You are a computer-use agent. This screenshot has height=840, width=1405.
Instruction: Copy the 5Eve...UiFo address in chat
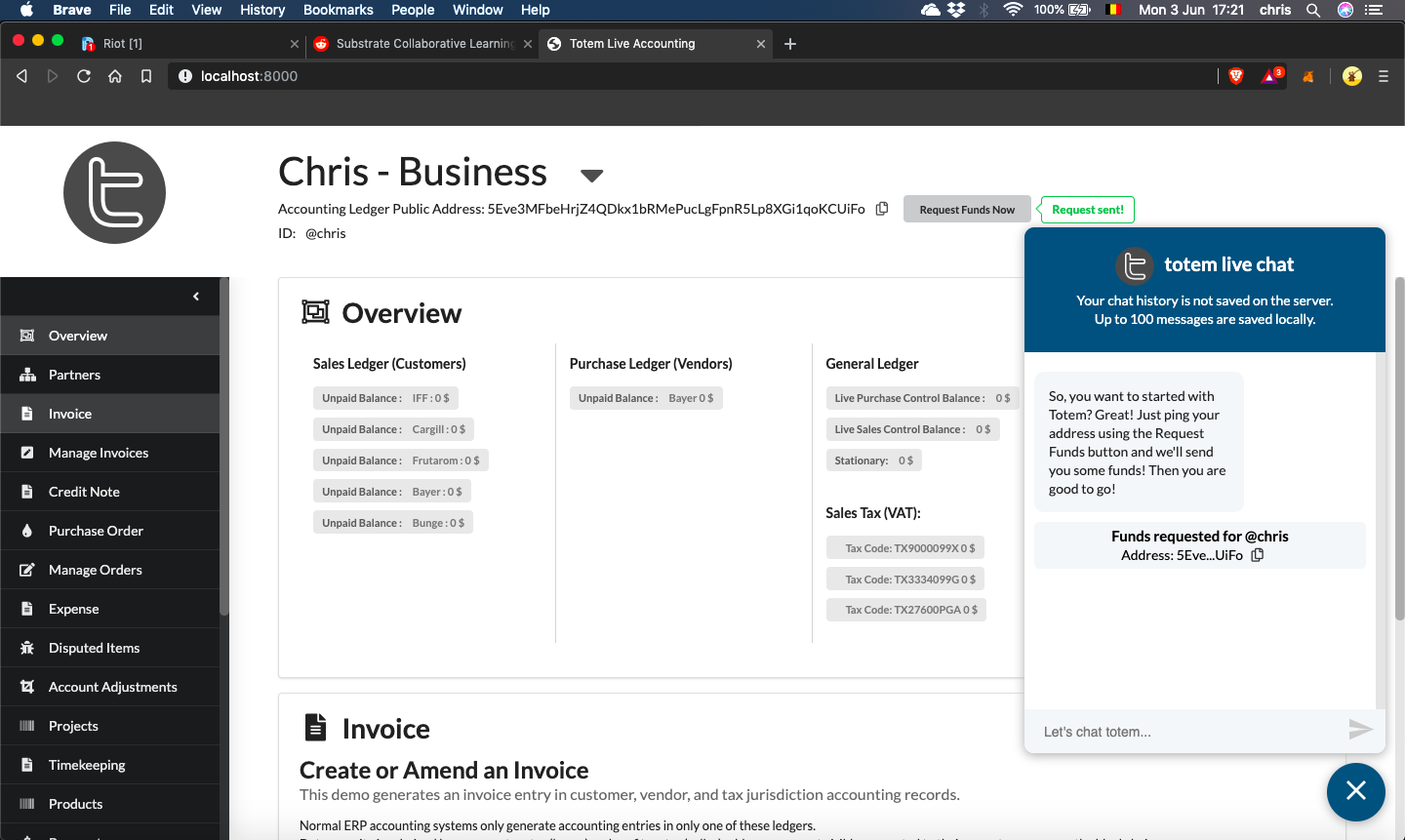coord(1258,555)
